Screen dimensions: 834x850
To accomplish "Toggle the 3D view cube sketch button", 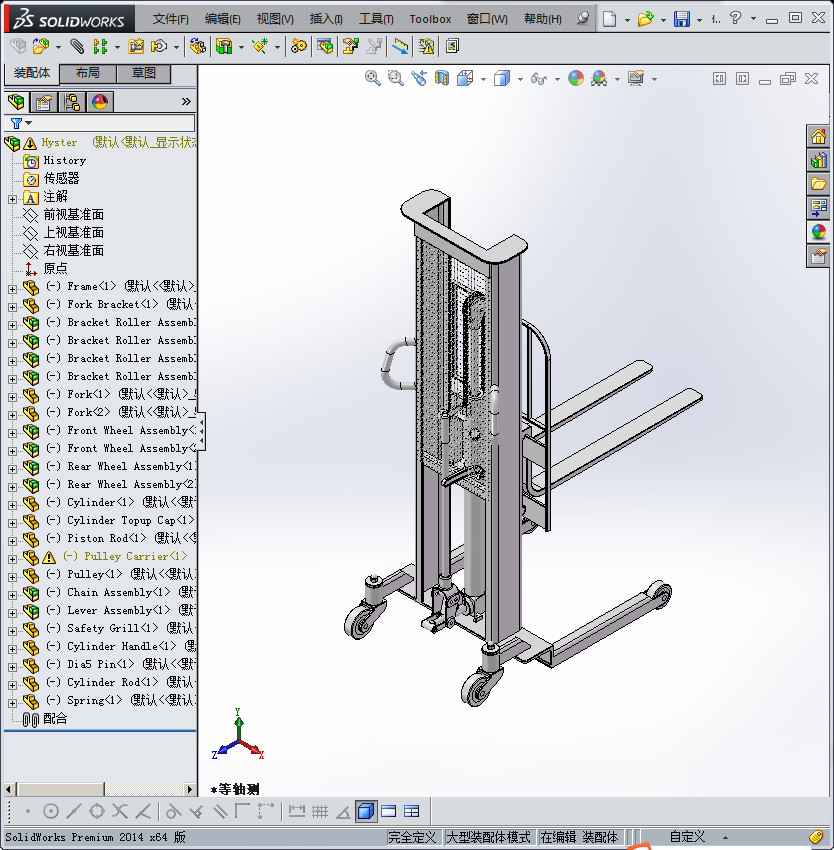I will [366, 812].
